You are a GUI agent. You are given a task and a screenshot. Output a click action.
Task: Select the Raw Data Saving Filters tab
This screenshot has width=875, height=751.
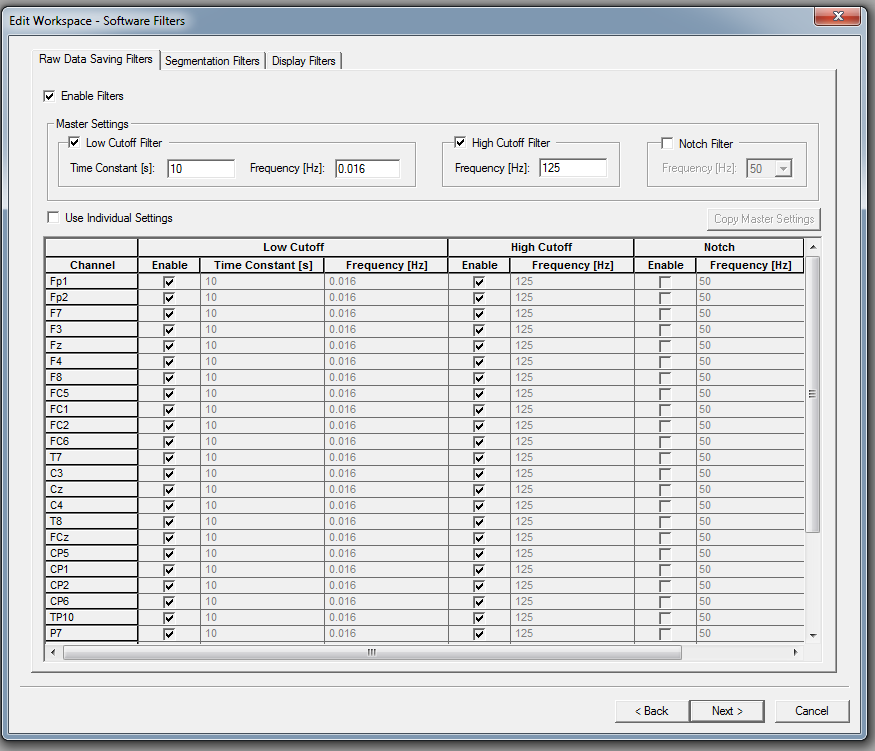click(96, 59)
